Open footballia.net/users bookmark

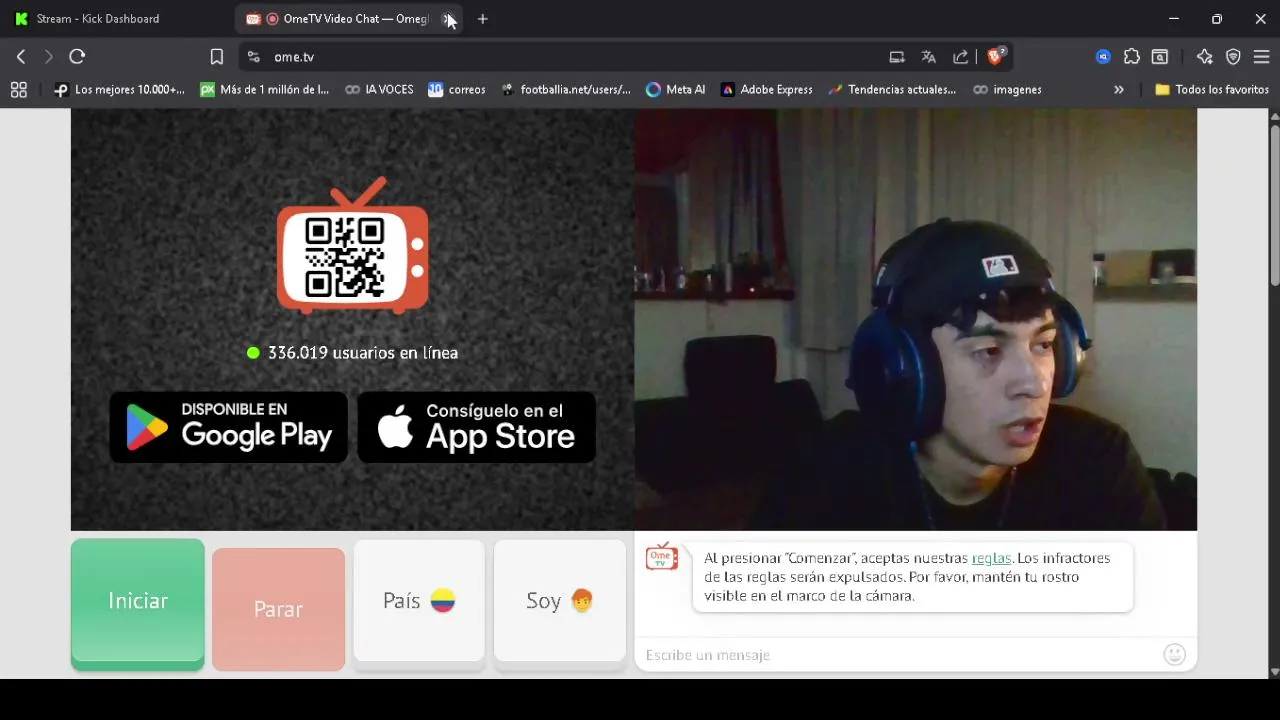click(x=566, y=90)
